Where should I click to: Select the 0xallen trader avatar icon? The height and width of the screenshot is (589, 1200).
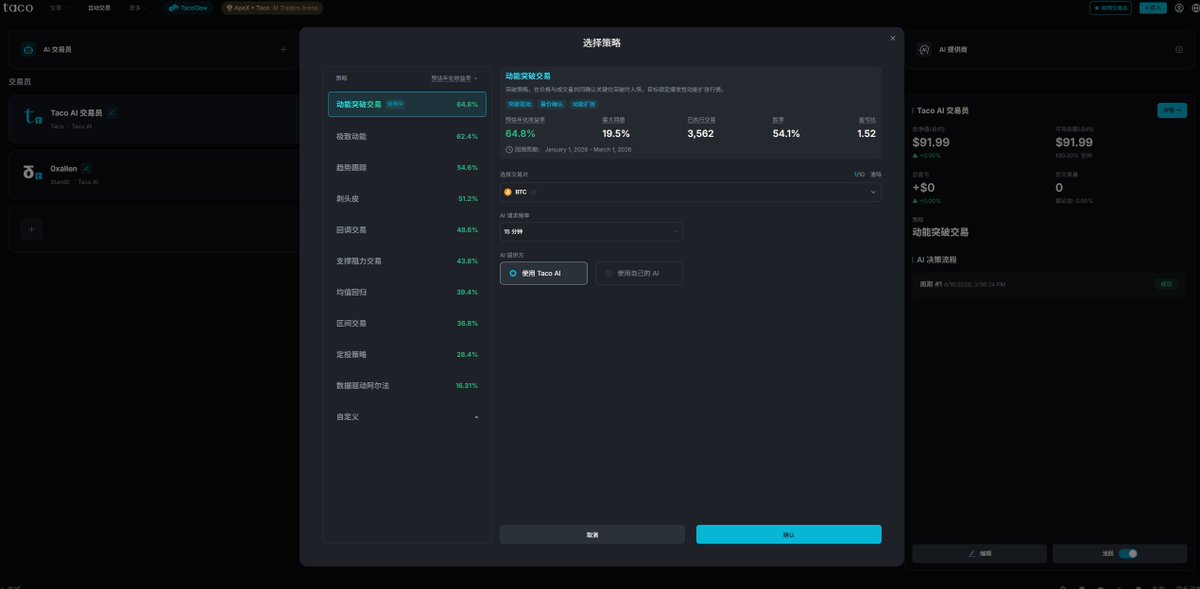(32, 173)
